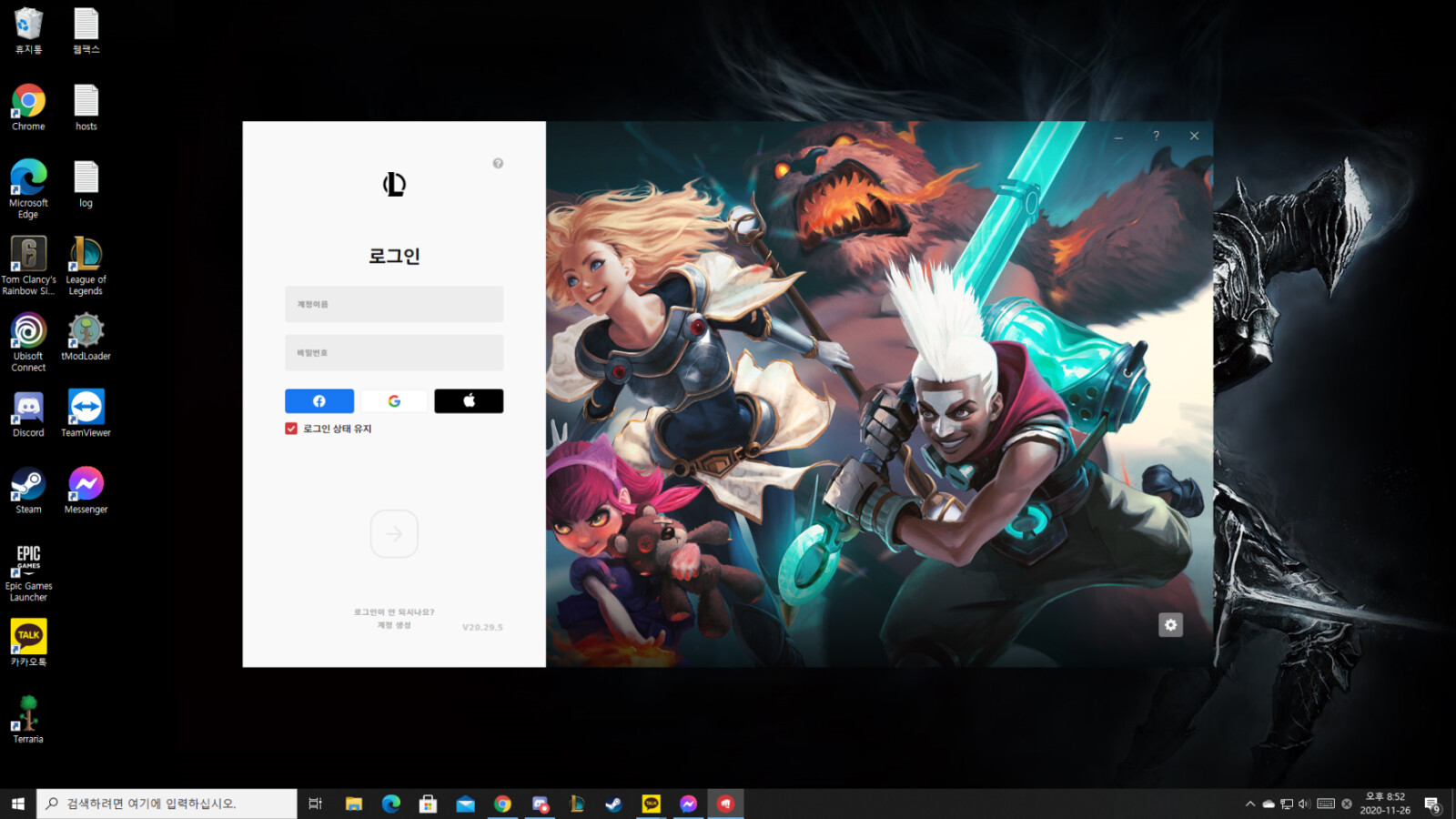Select the Ubisoft Connect desktop shortcut
1456x819 pixels.
[x=28, y=342]
